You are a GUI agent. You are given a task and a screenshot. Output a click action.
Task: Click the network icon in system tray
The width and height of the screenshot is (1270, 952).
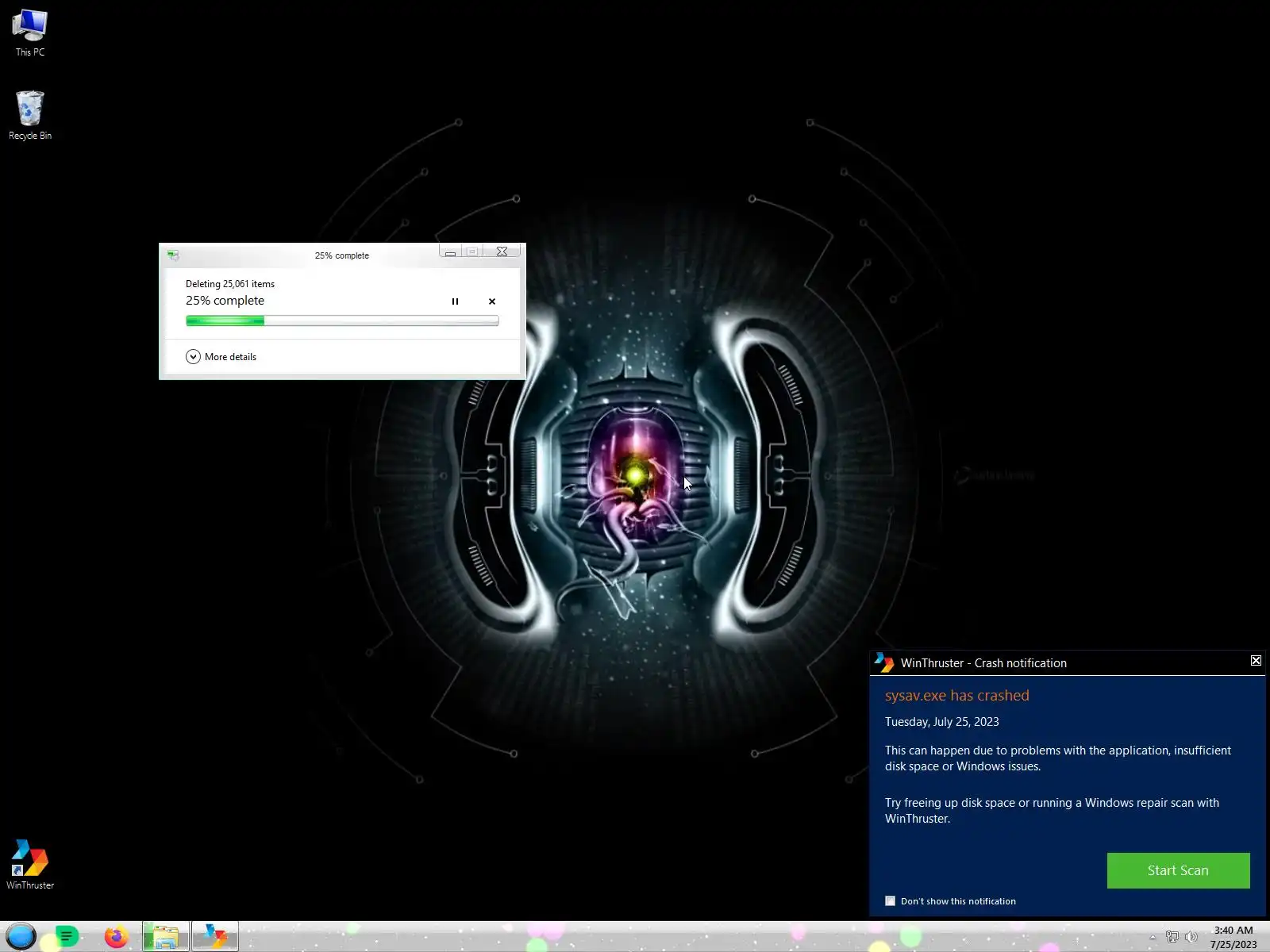[x=1172, y=937]
